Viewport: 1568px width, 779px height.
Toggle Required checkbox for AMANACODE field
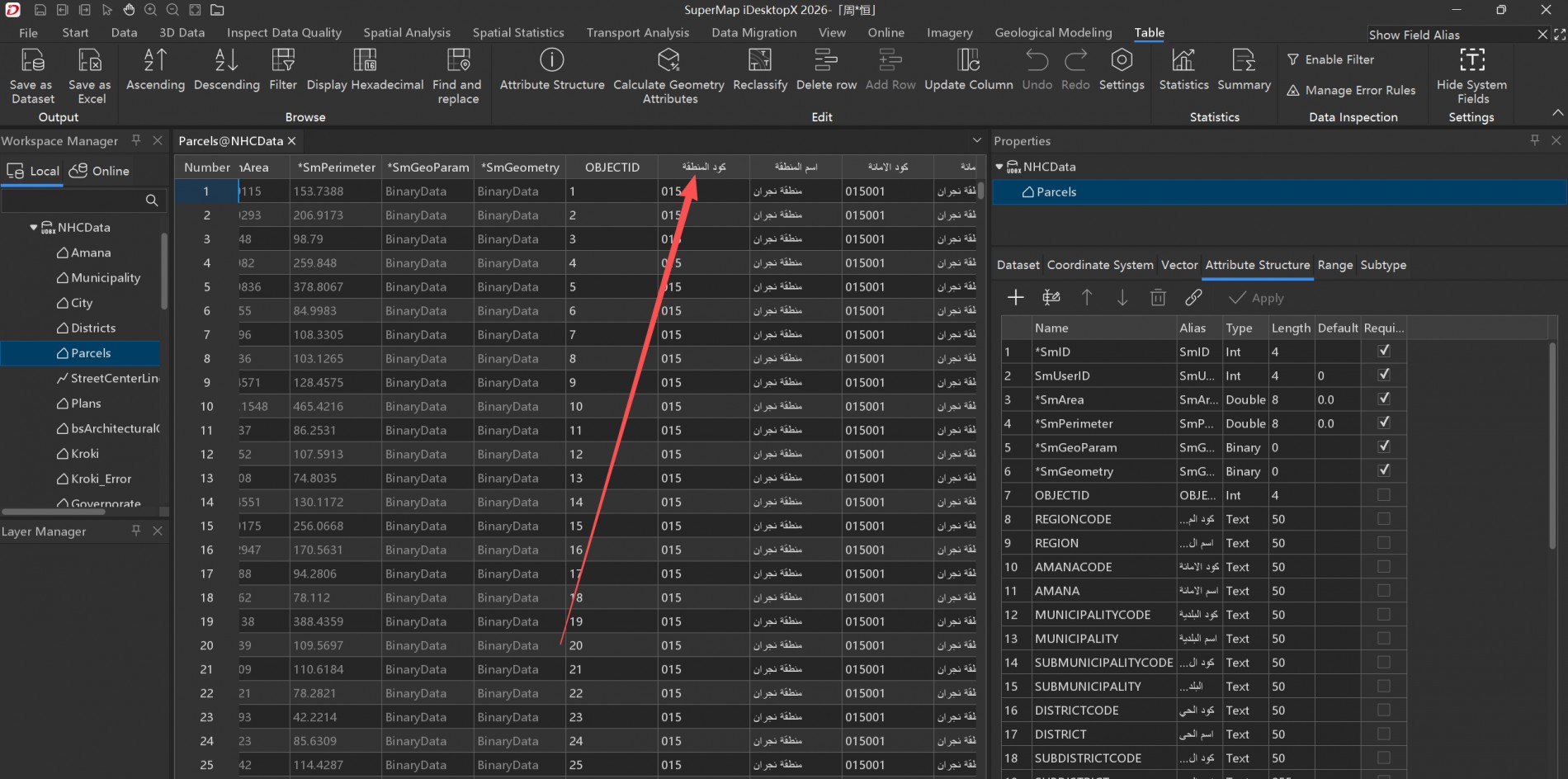[1384, 567]
